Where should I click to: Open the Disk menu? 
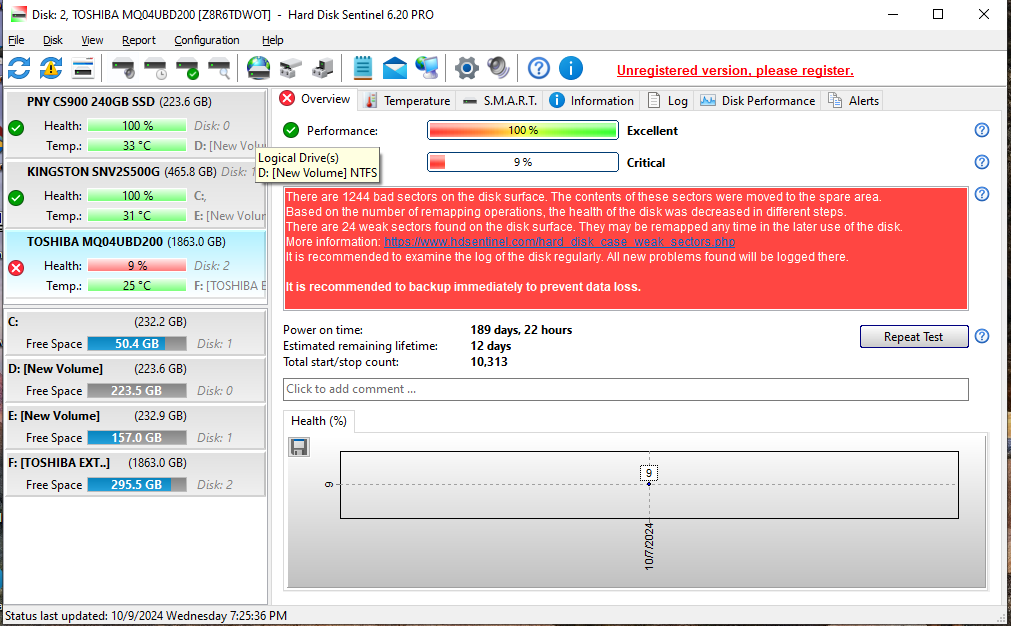click(53, 40)
